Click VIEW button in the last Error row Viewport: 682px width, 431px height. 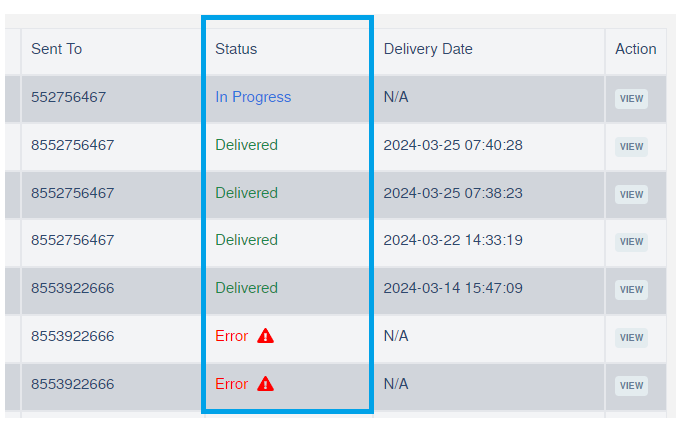click(x=631, y=386)
